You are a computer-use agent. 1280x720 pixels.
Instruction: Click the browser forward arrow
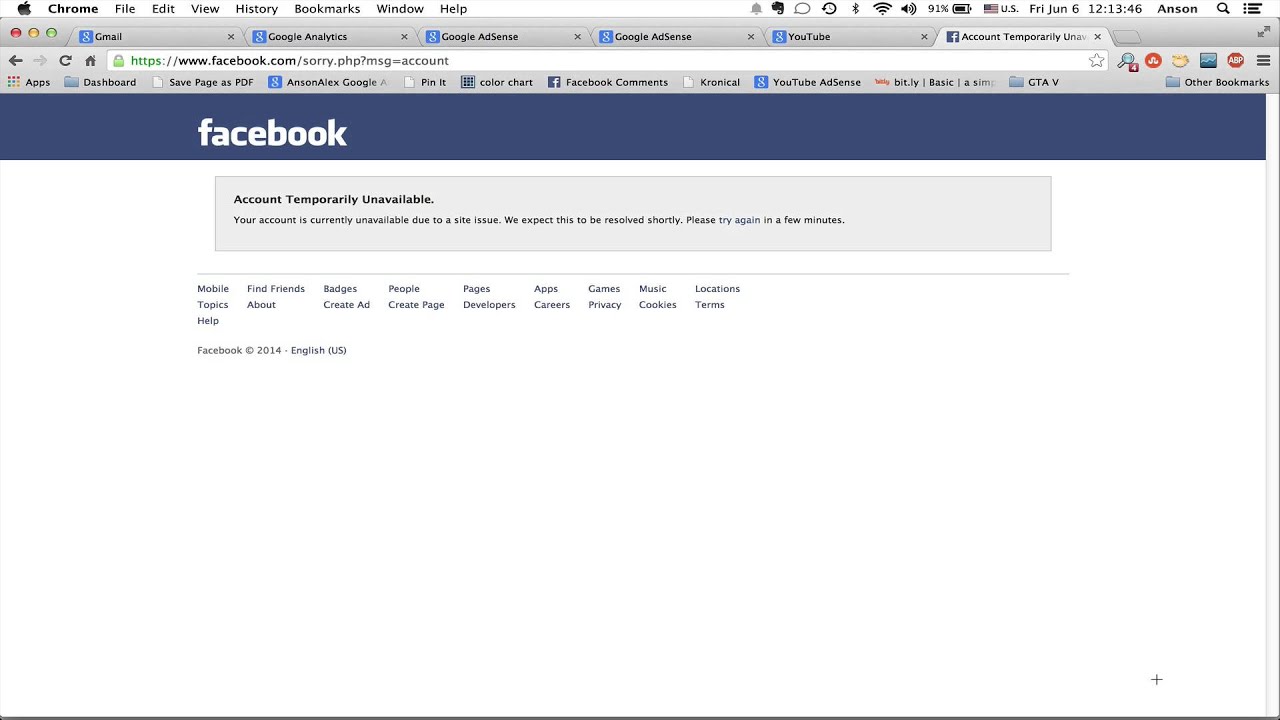tap(40, 60)
